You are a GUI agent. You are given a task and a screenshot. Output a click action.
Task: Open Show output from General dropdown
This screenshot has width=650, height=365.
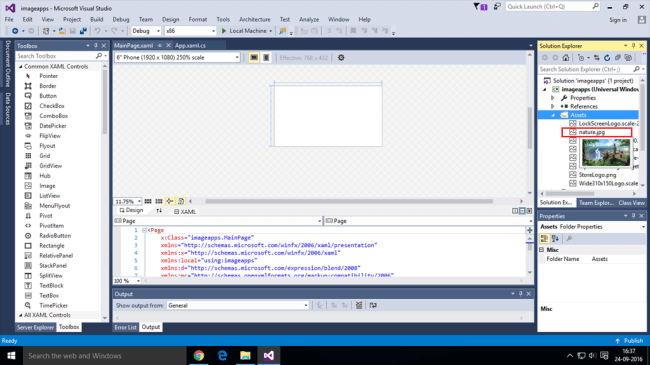pos(238,305)
